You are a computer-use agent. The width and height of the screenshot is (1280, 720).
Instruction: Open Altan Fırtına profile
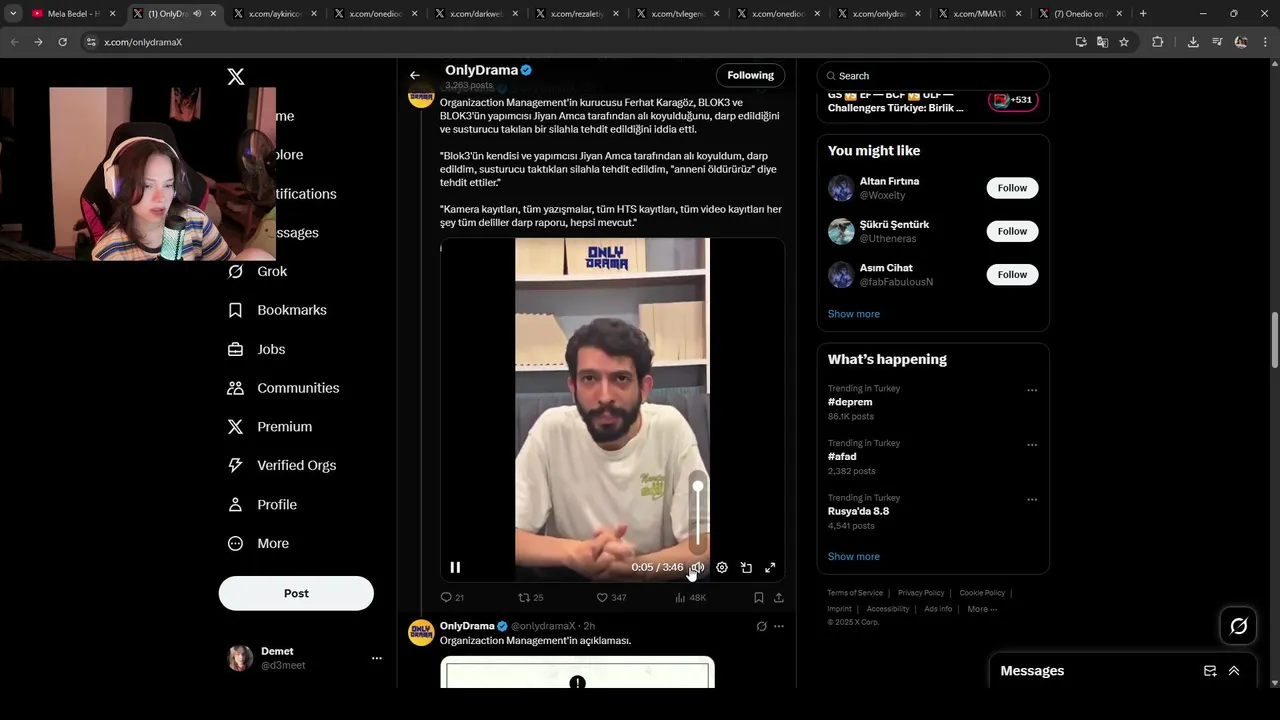coord(889,181)
